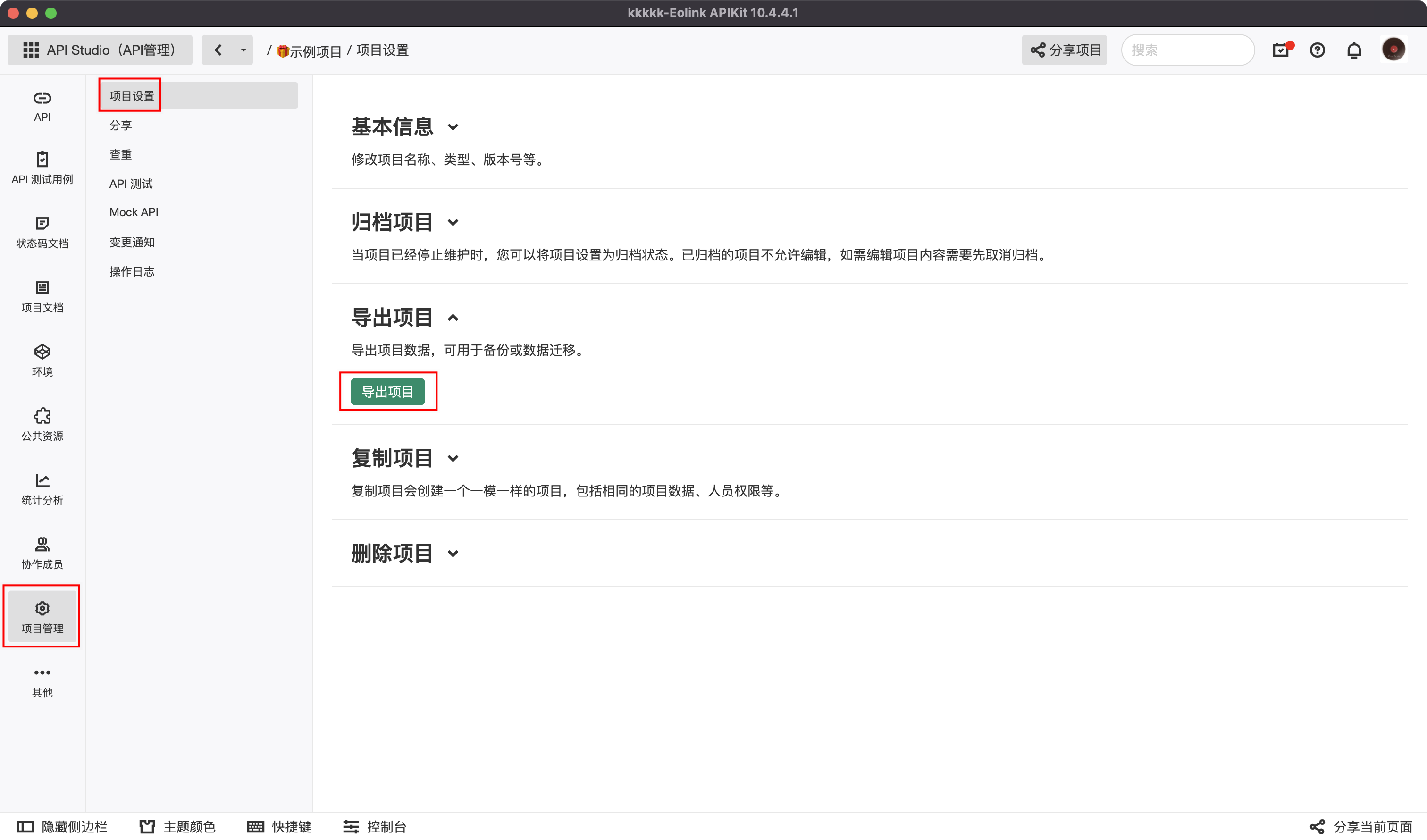This screenshot has width=1427, height=840.
Task: Click the 搜索 search field
Action: (x=1187, y=50)
